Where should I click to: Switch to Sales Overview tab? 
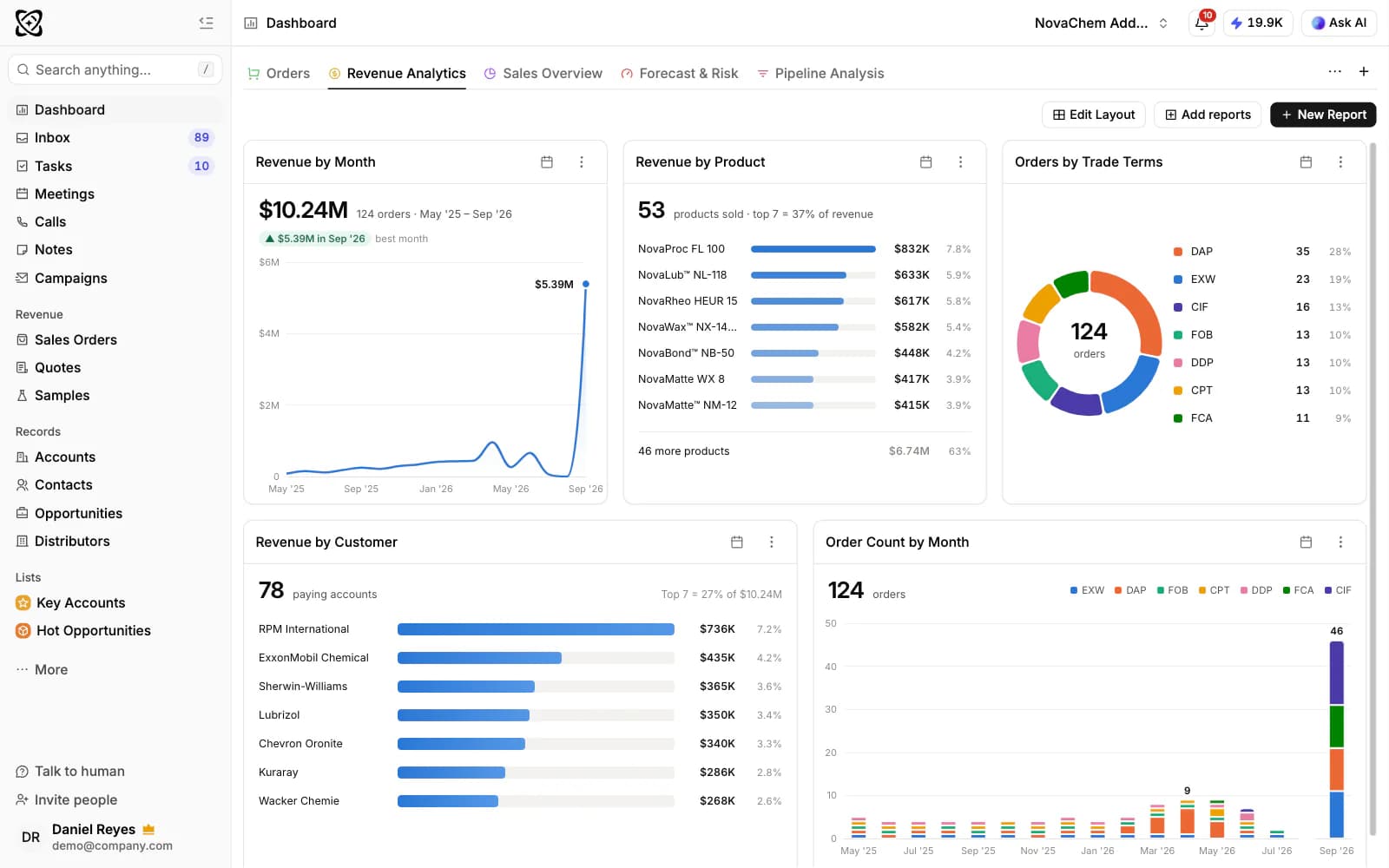coord(543,73)
